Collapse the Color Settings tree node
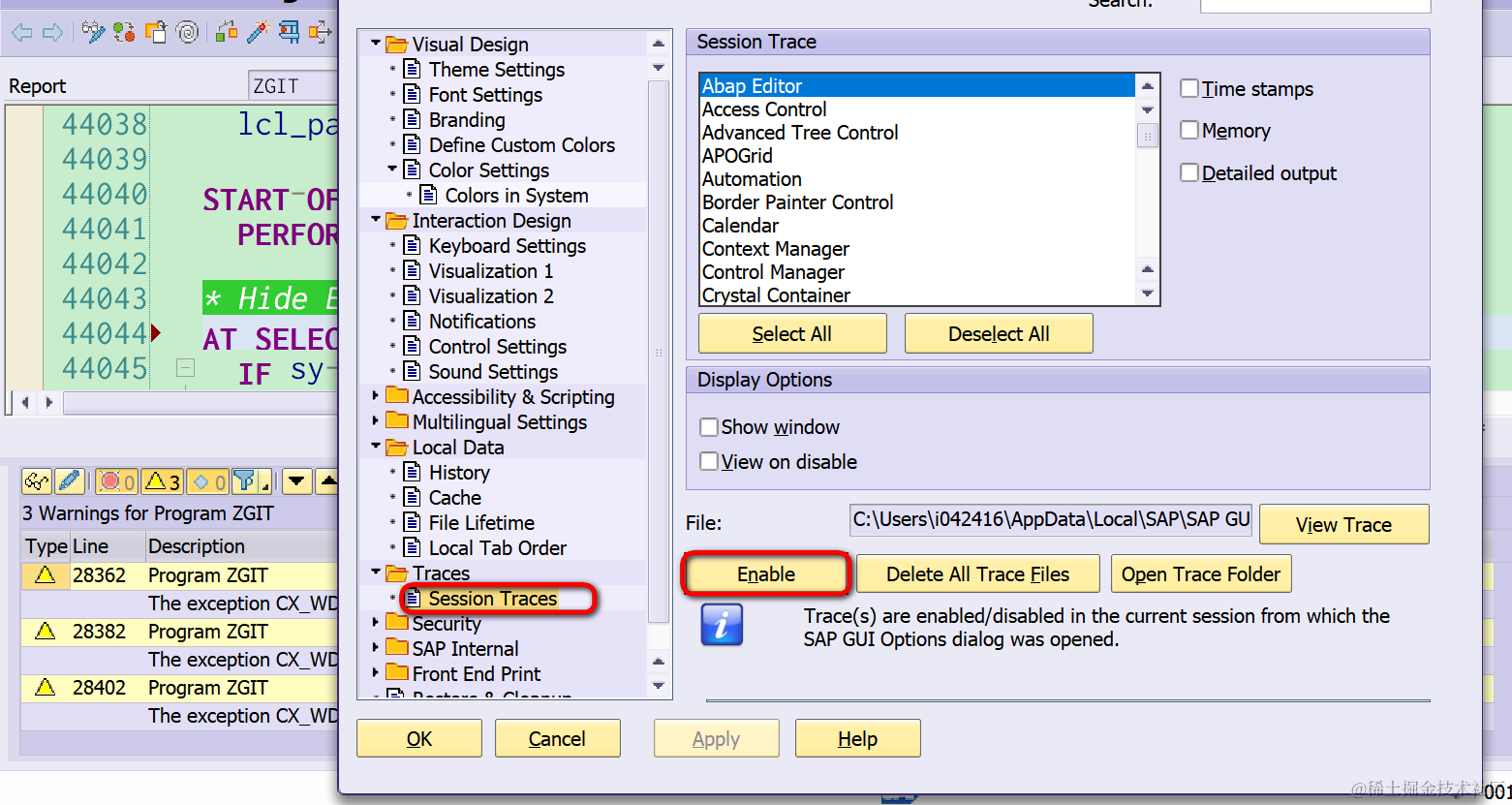Viewport: 1512px width, 805px height. [392, 170]
